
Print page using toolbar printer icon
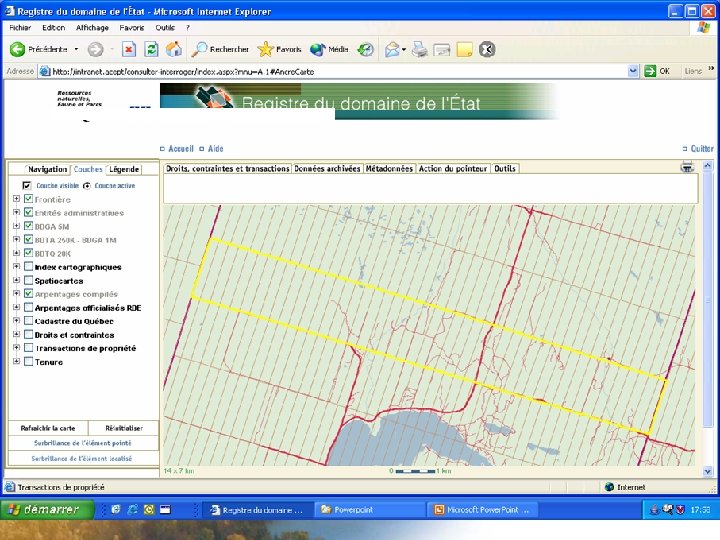click(x=420, y=49)
